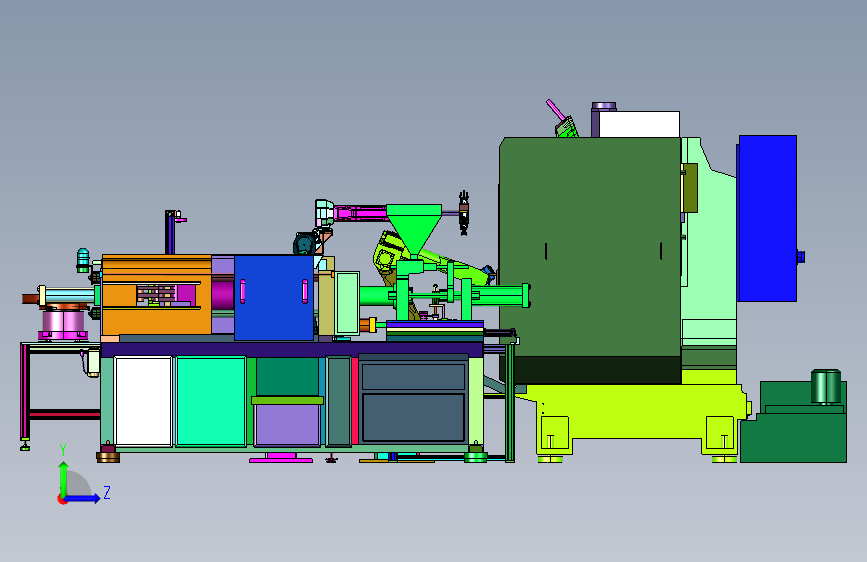Select the dark purple machine bed plate
Image resolution: width=867 pixels, height=562 pixels.
[292, 350]
